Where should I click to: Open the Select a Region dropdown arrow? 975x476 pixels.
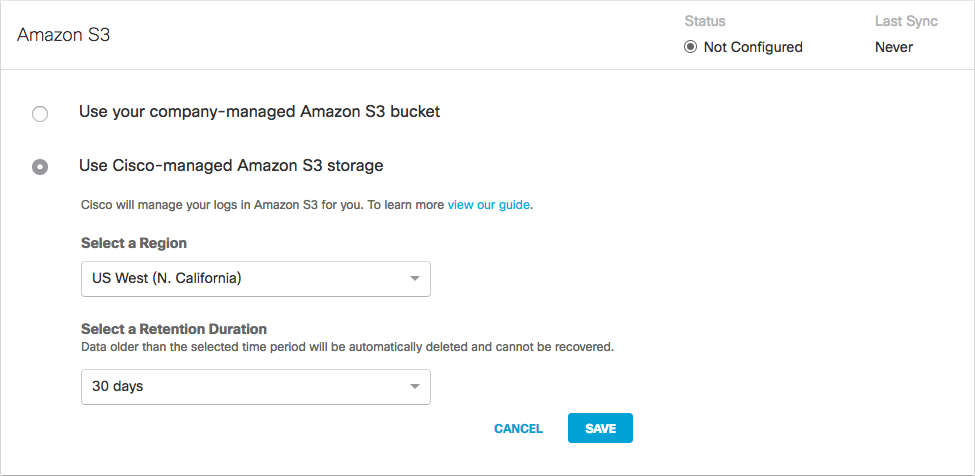point(415,279)
